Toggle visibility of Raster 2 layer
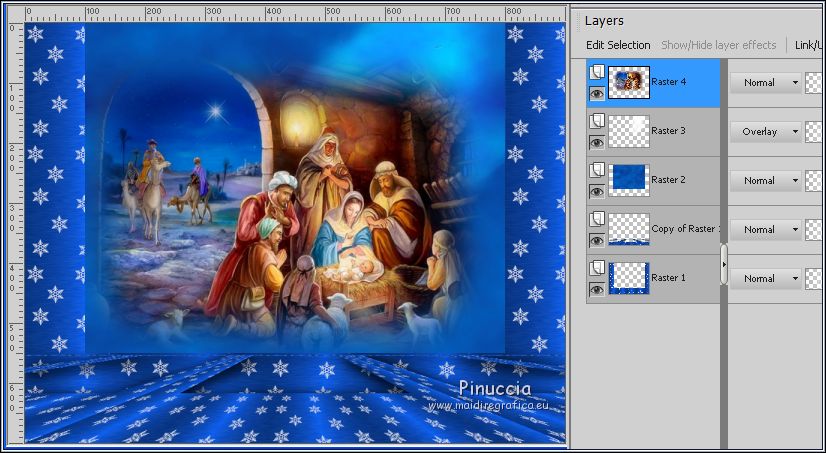Image resolution: width=826 pixels, height=453 pixels. pyautogui.click(x=597, y=192)
